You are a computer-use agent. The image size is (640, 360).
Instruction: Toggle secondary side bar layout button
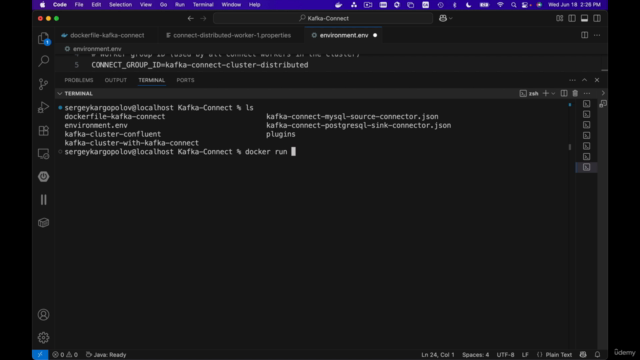[597, 18]
